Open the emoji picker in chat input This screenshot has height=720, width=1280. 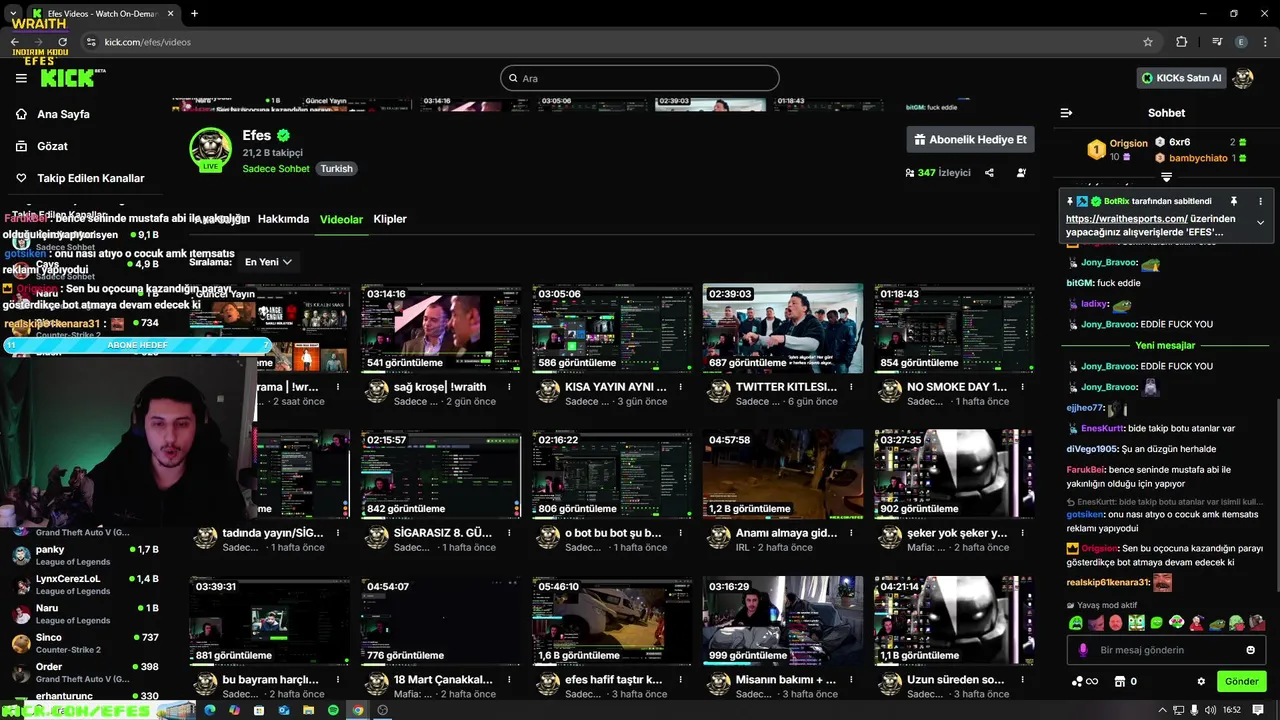pyautogui.click(x=1250, y=650)
